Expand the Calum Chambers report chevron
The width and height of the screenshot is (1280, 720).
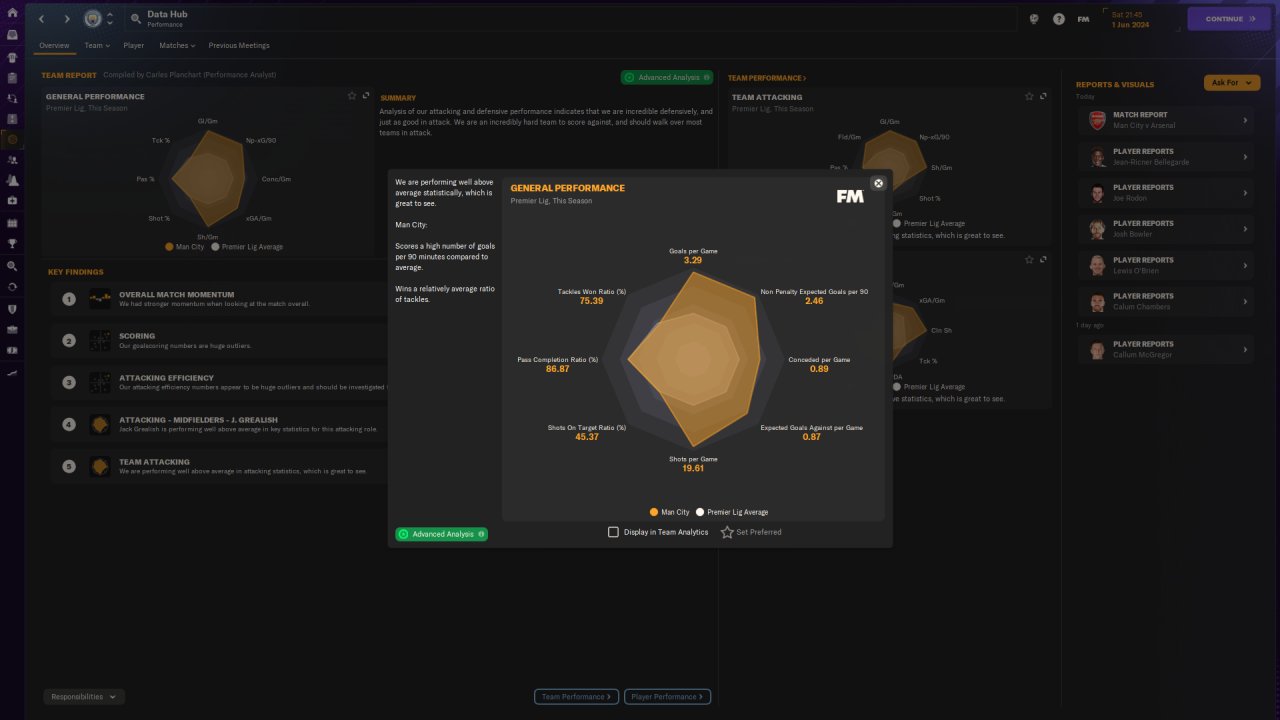[x=1245, y=302]
